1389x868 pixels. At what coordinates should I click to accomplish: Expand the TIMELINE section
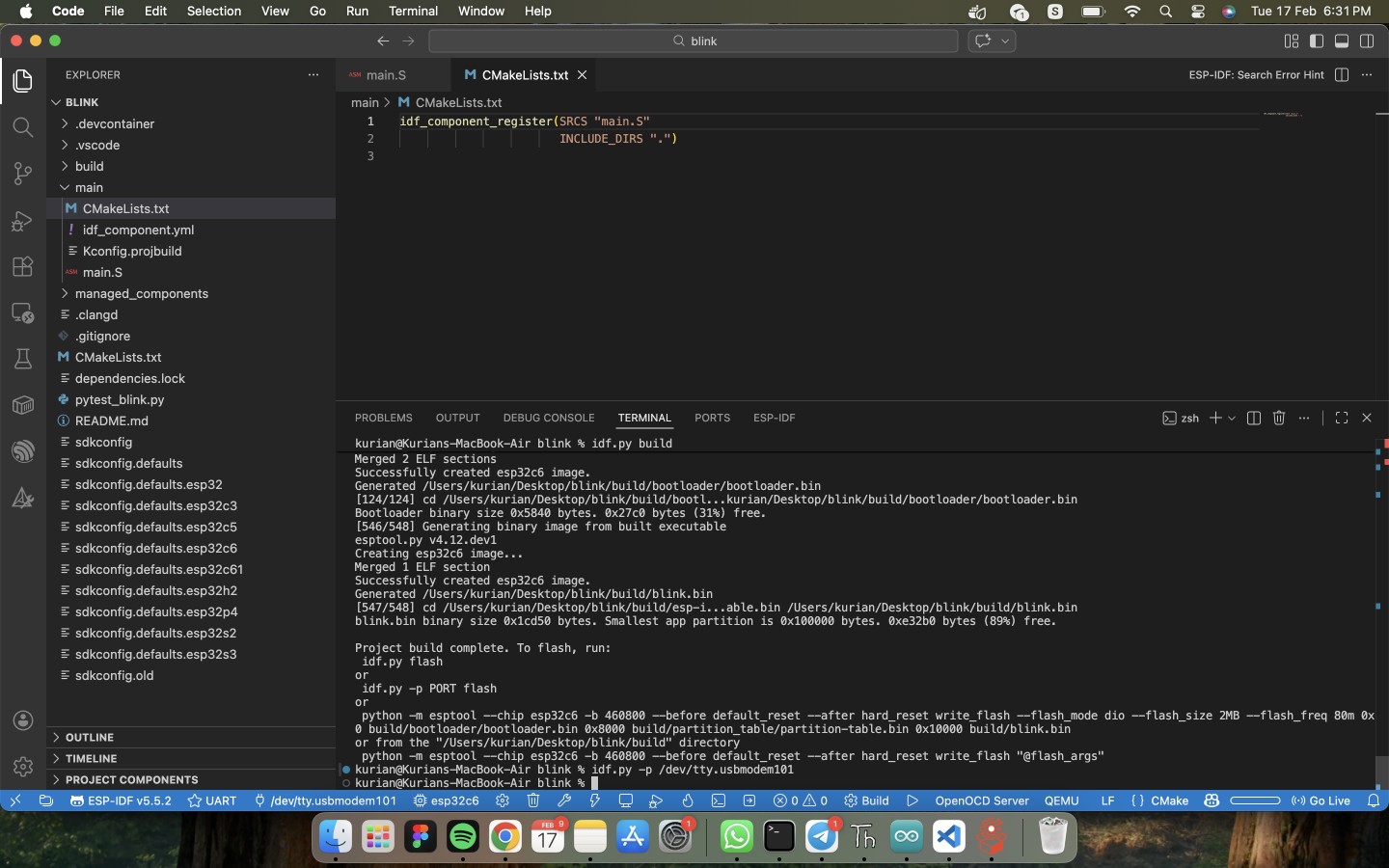pyautogui.click(x=193, y=758)
